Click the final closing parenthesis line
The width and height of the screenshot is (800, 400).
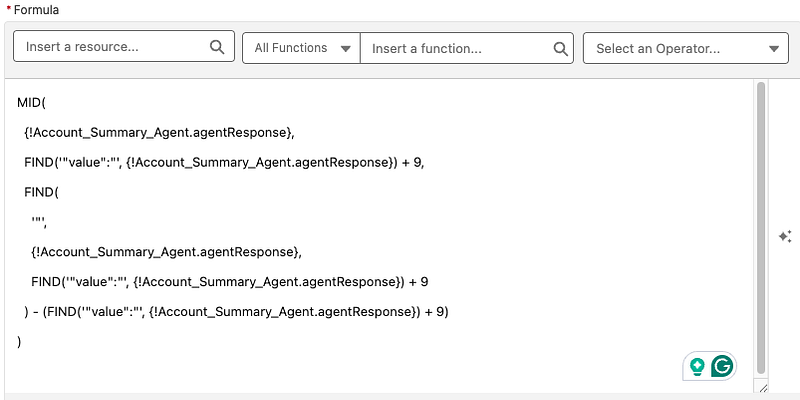click(x=19, y=342)
